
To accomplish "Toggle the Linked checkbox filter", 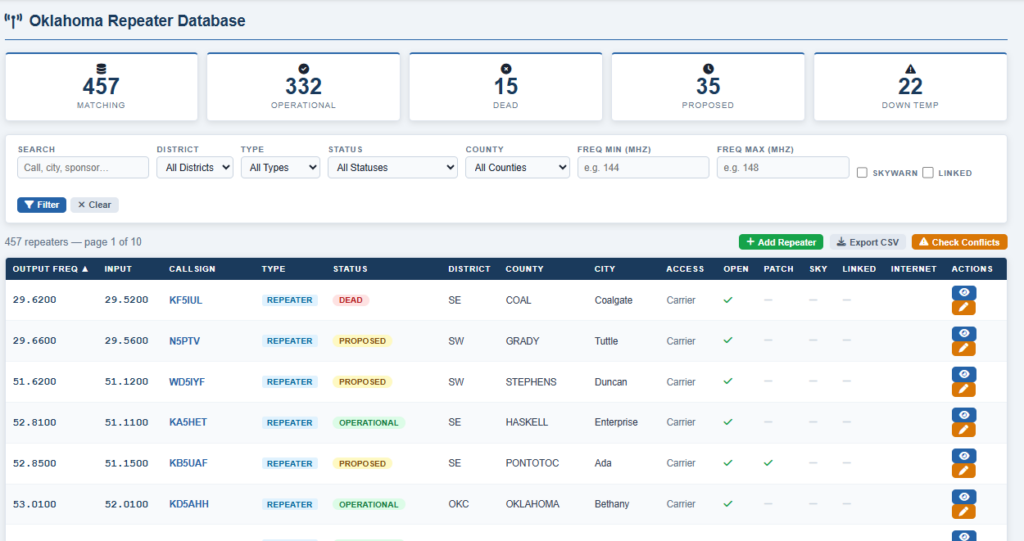I will [928, 173].
